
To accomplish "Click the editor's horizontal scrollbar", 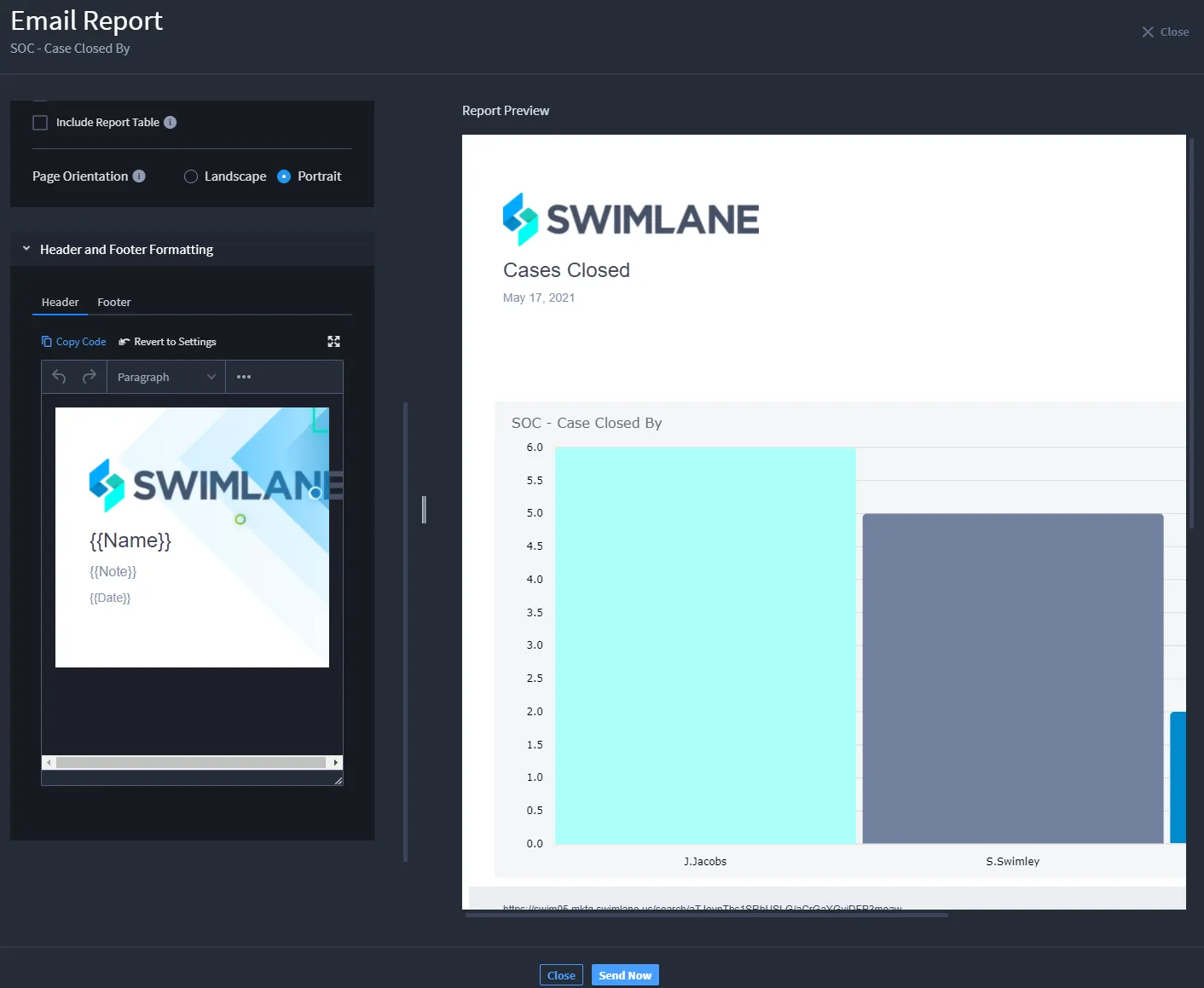I will pos(191,762).
